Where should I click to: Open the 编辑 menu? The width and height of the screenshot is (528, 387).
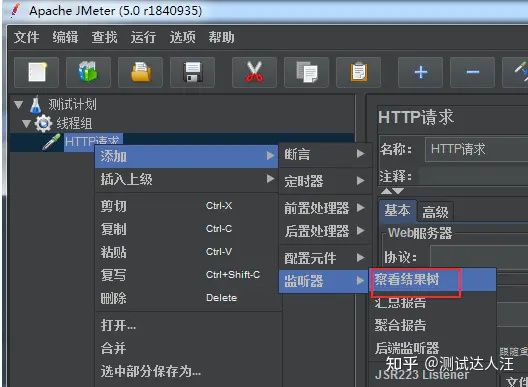[65, 37]
